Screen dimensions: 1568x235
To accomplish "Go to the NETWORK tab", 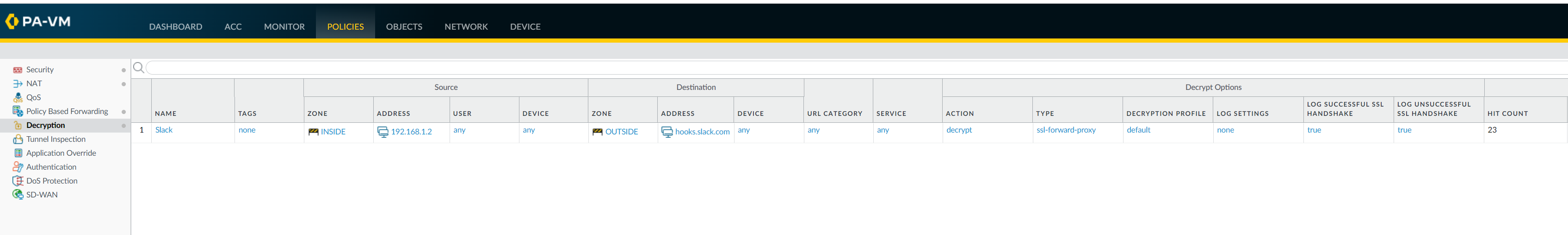I will [x=466, y=27].
